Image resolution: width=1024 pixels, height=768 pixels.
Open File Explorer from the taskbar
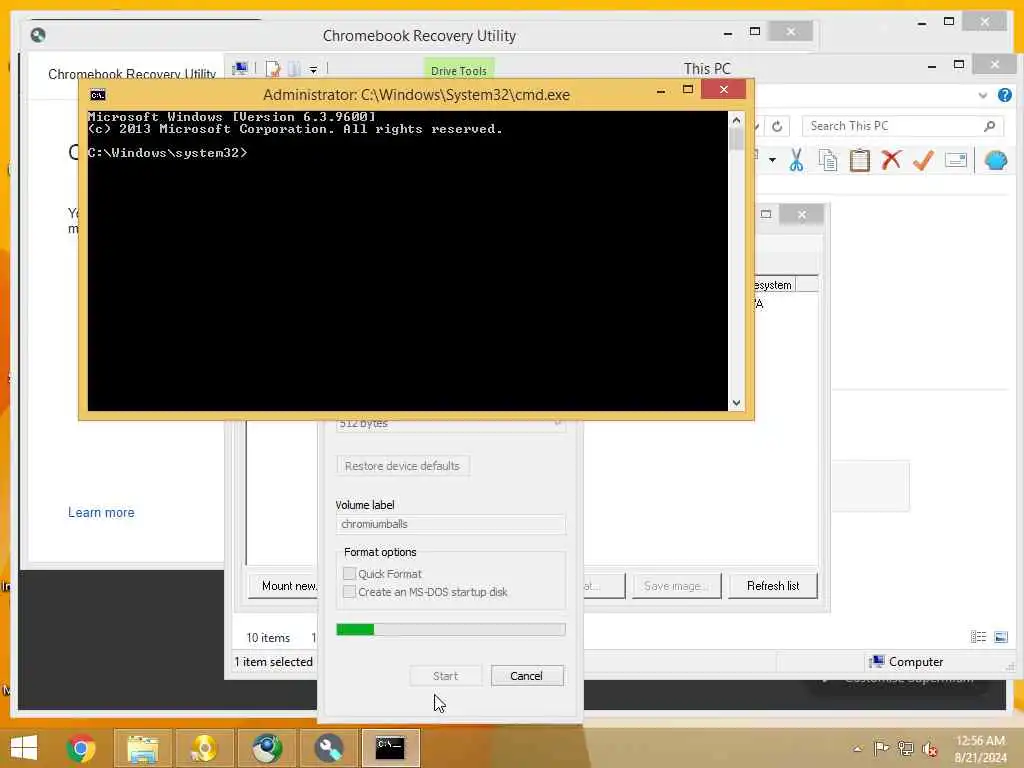(142, 748)
